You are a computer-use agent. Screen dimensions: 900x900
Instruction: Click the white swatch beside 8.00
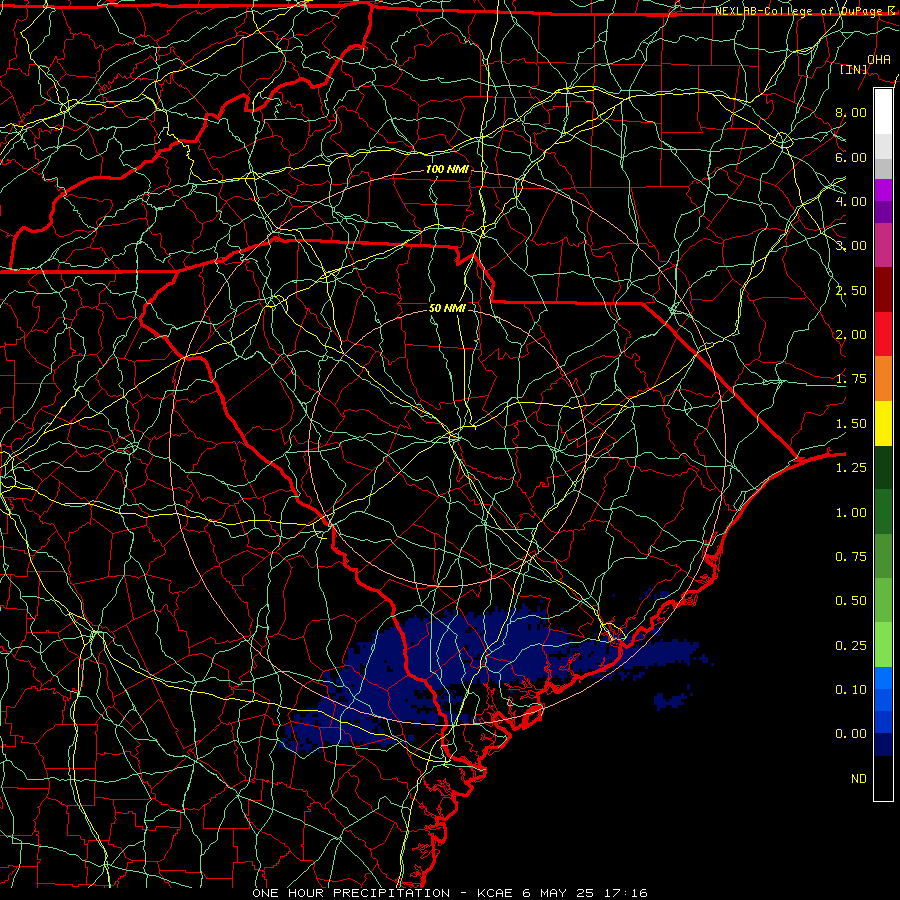point(883,112)
